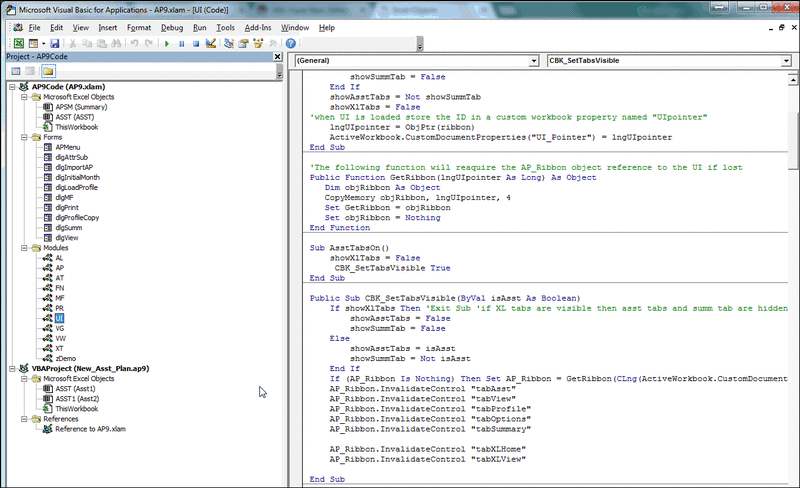Image resolution: width=800 pixels, height=488 pixels.
Task: Click the VBA system menu icon left of File
Action: (x=18, y=28)
